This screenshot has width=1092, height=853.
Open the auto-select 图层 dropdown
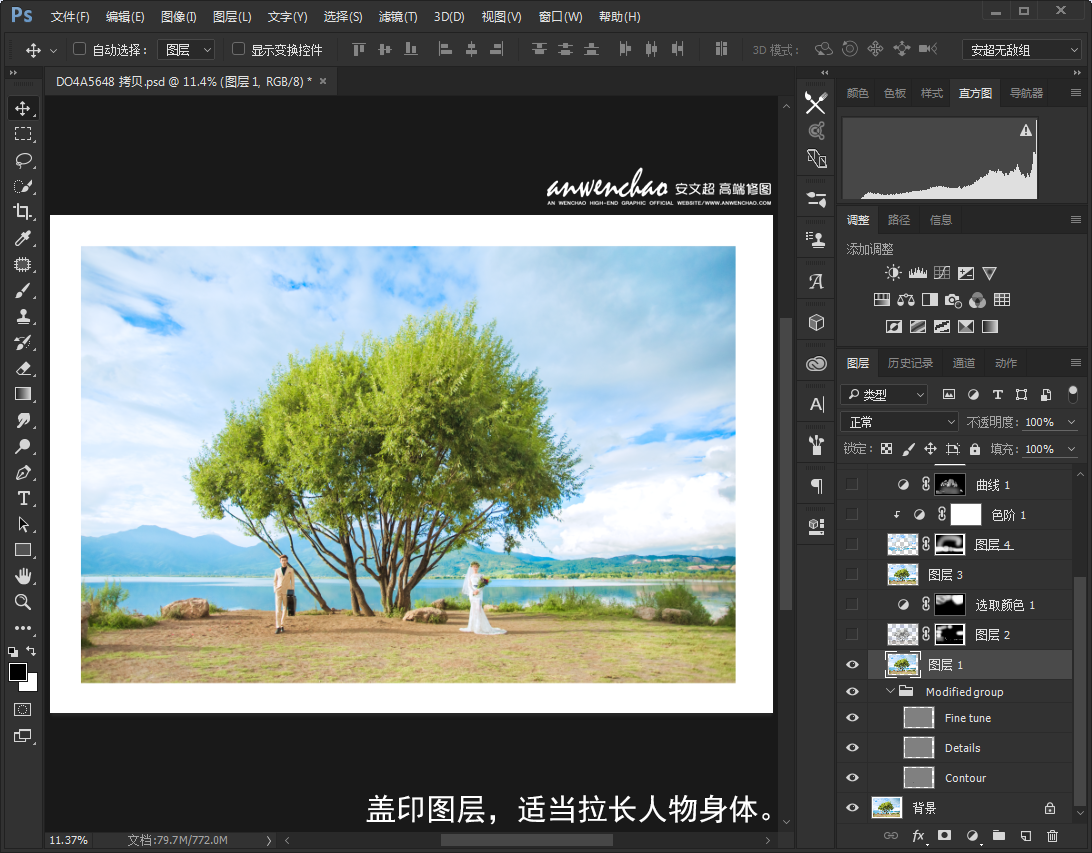[186, 49]
